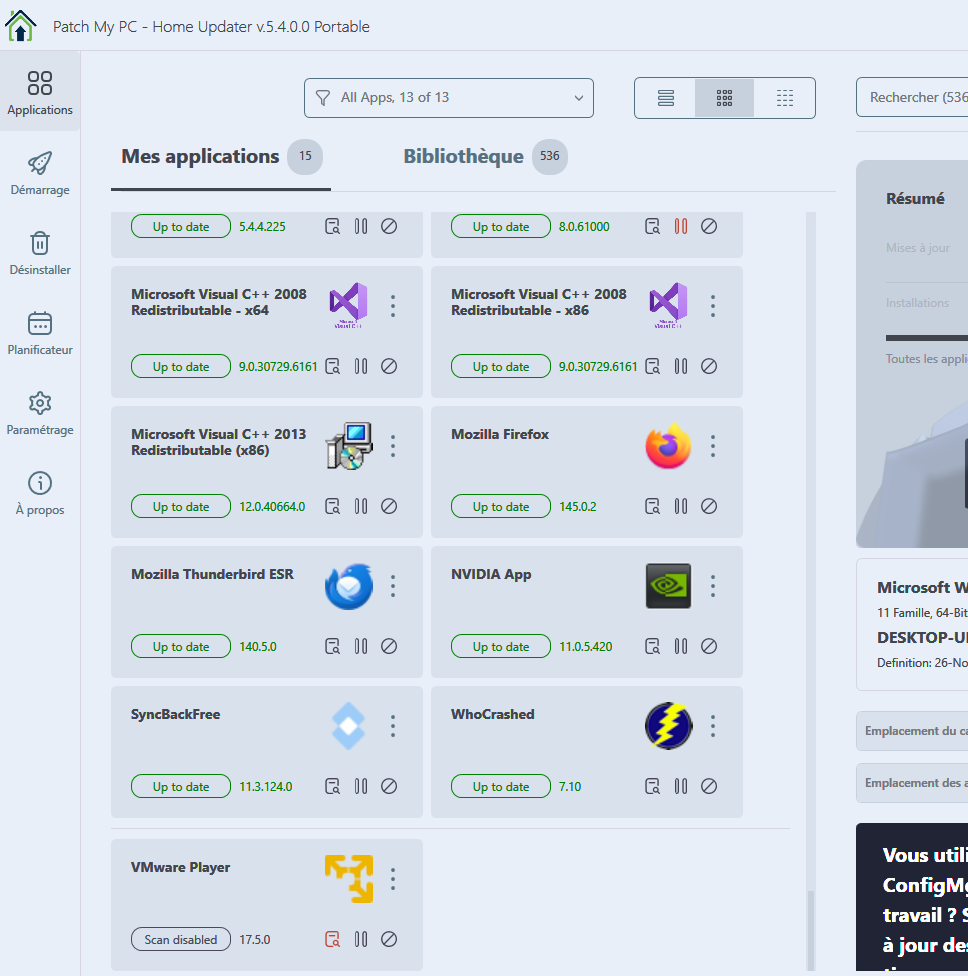This screenshot has width=968, height=976.
Task: Toggle scan for SyncBackFree
Action: coord(332,787)
